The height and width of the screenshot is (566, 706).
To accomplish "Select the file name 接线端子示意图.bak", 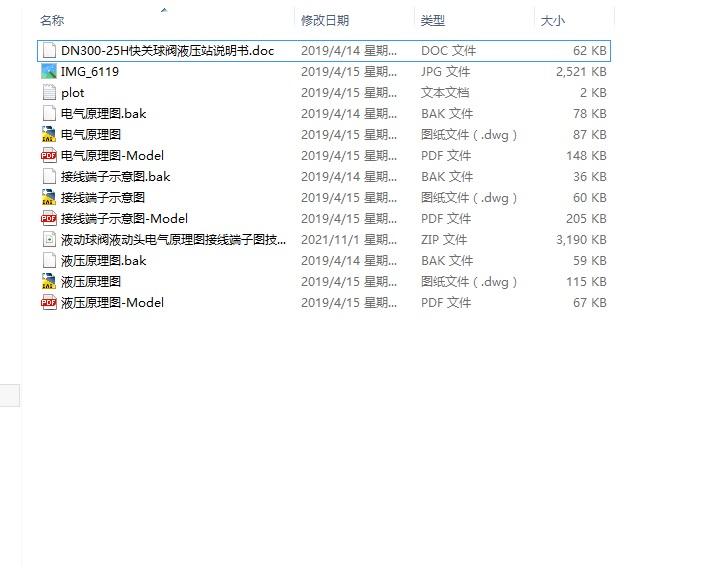I will point(116,177).
